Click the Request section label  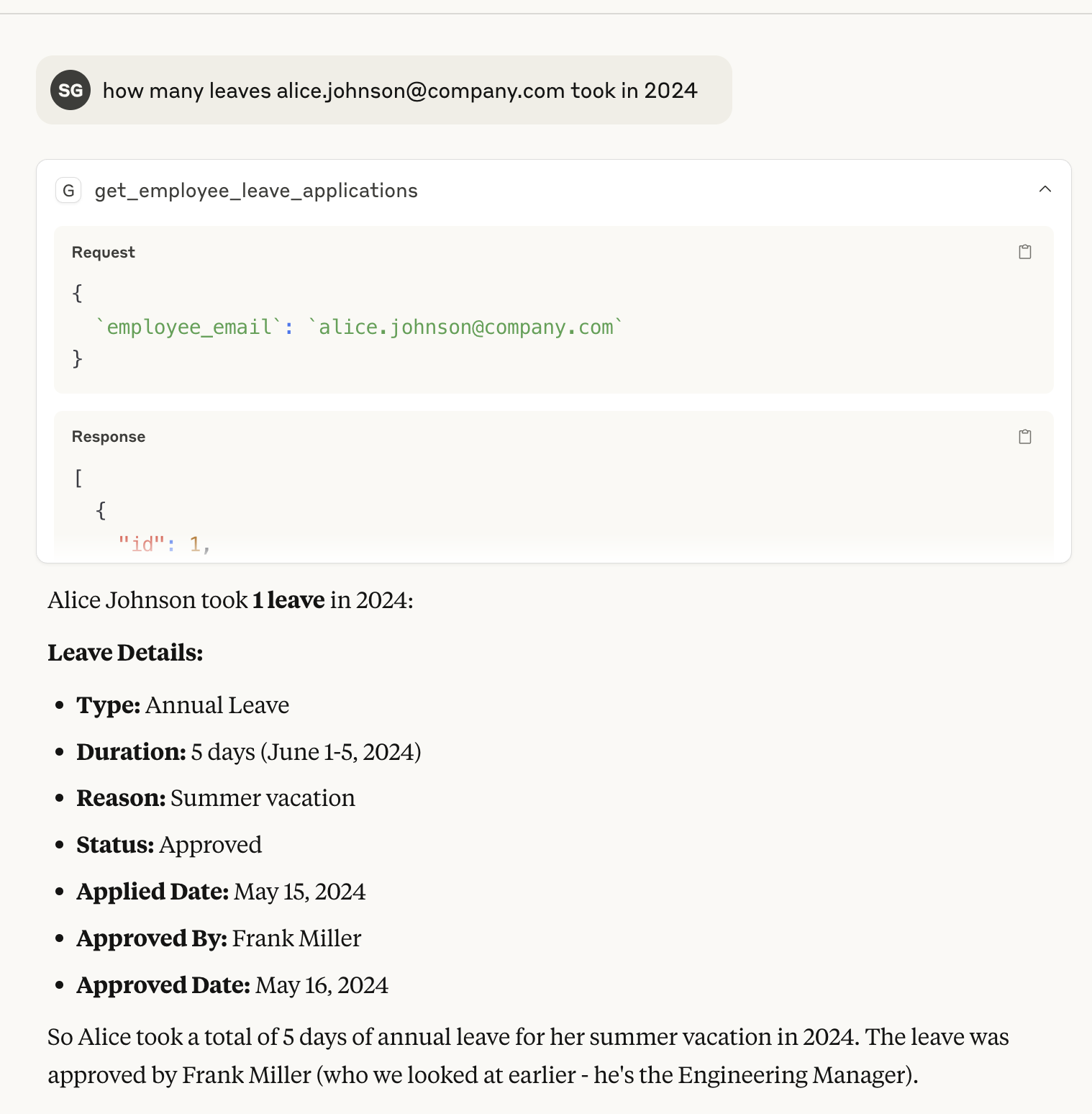[104, 253]
